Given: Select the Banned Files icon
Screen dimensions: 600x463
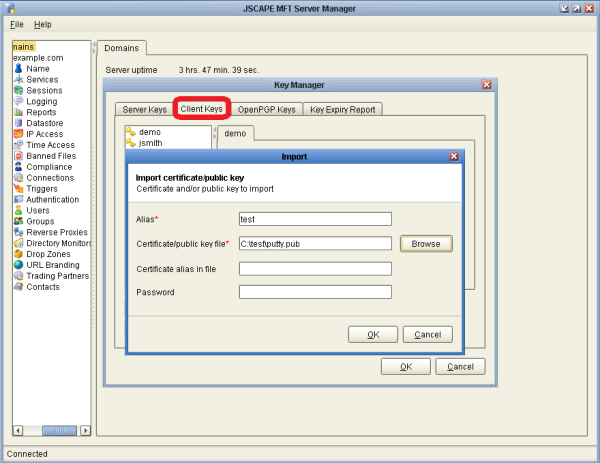Looking at the screenshot, I should point(18,156).
